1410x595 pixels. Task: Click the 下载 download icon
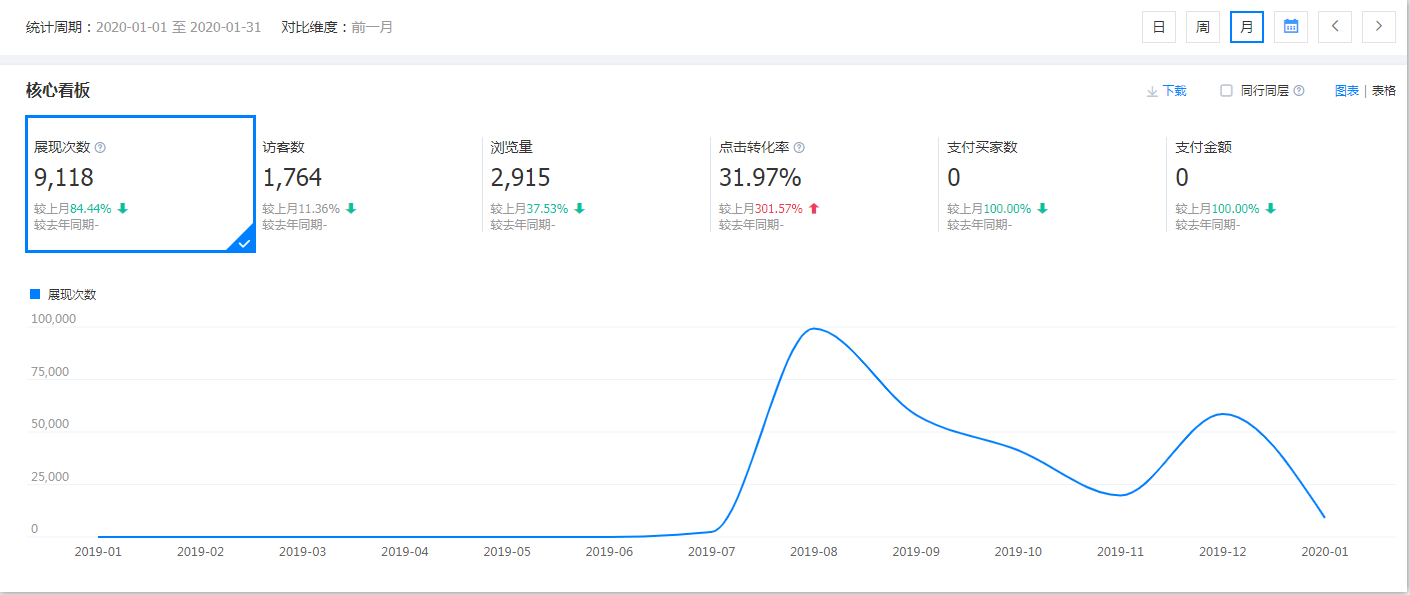click(1152, 91)
